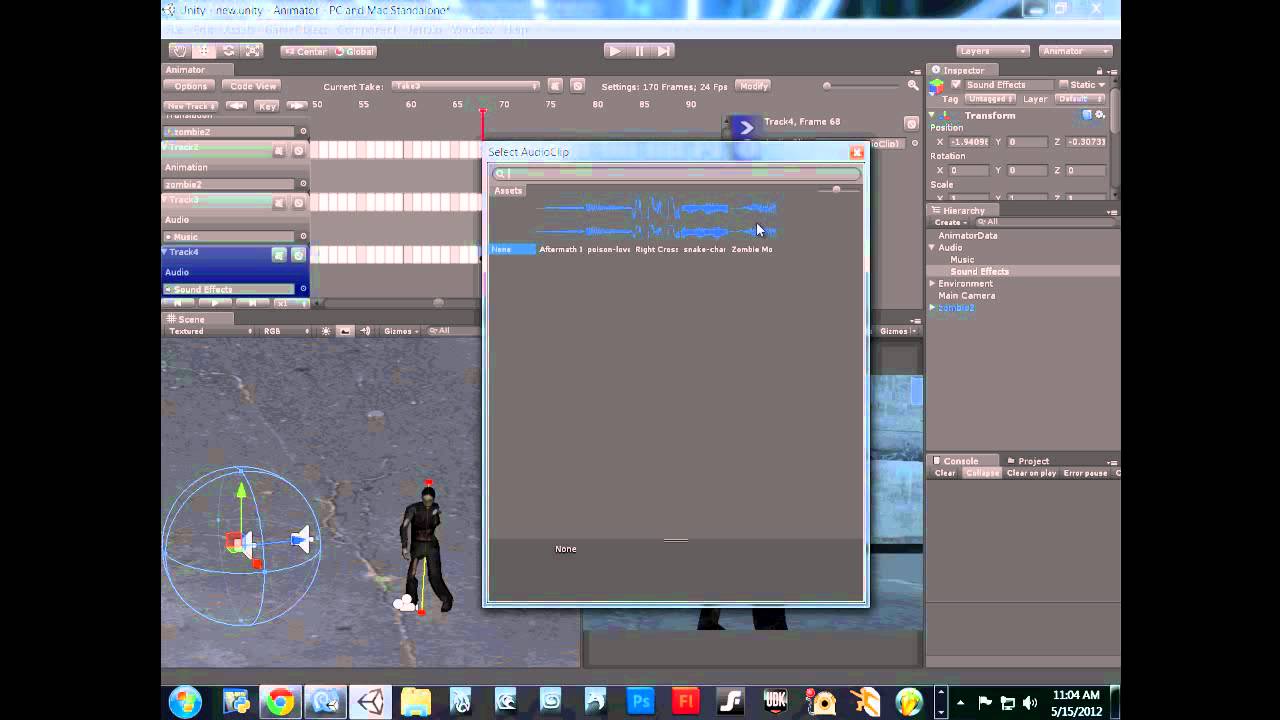Image resolution: width=1280 pixels, height=720 pixels.
Task: Mute Track4 using its speaker toggle
Action: tap(279, 252)
